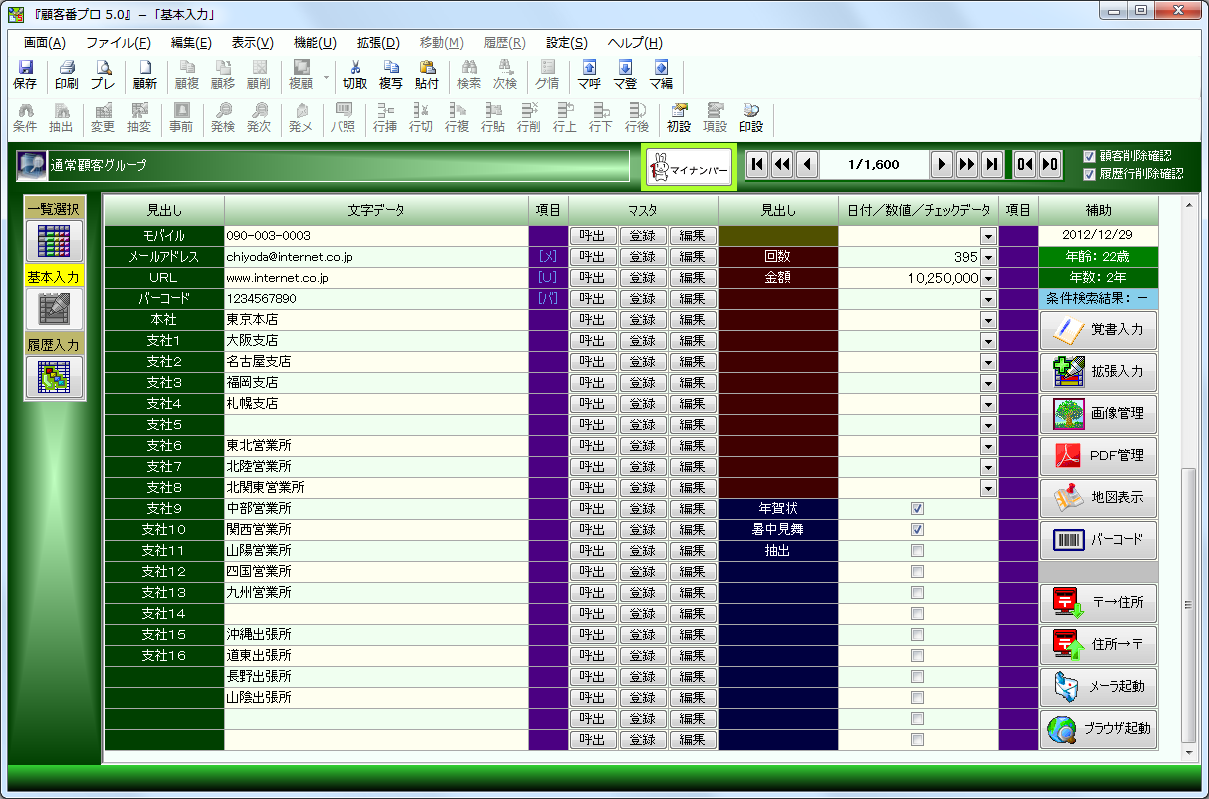
Task: Check the checkbox in the 九州営業所 row
Action: point(917,593)
